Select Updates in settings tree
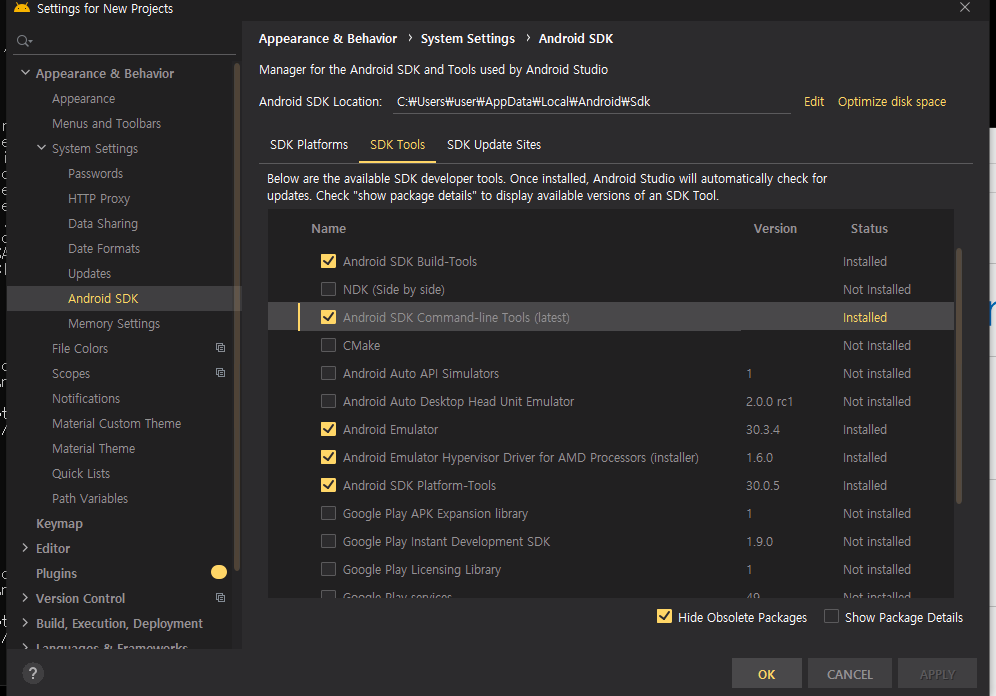This screenshot has height=696, width=996. pyautogui.click(x=90, y=273)
